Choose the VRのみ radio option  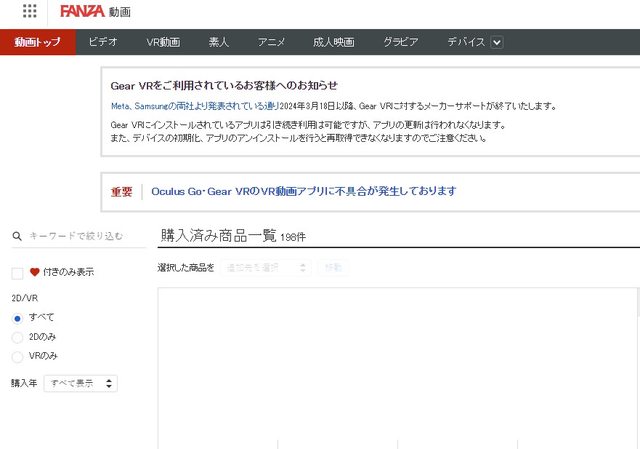(x=17, y=356)
